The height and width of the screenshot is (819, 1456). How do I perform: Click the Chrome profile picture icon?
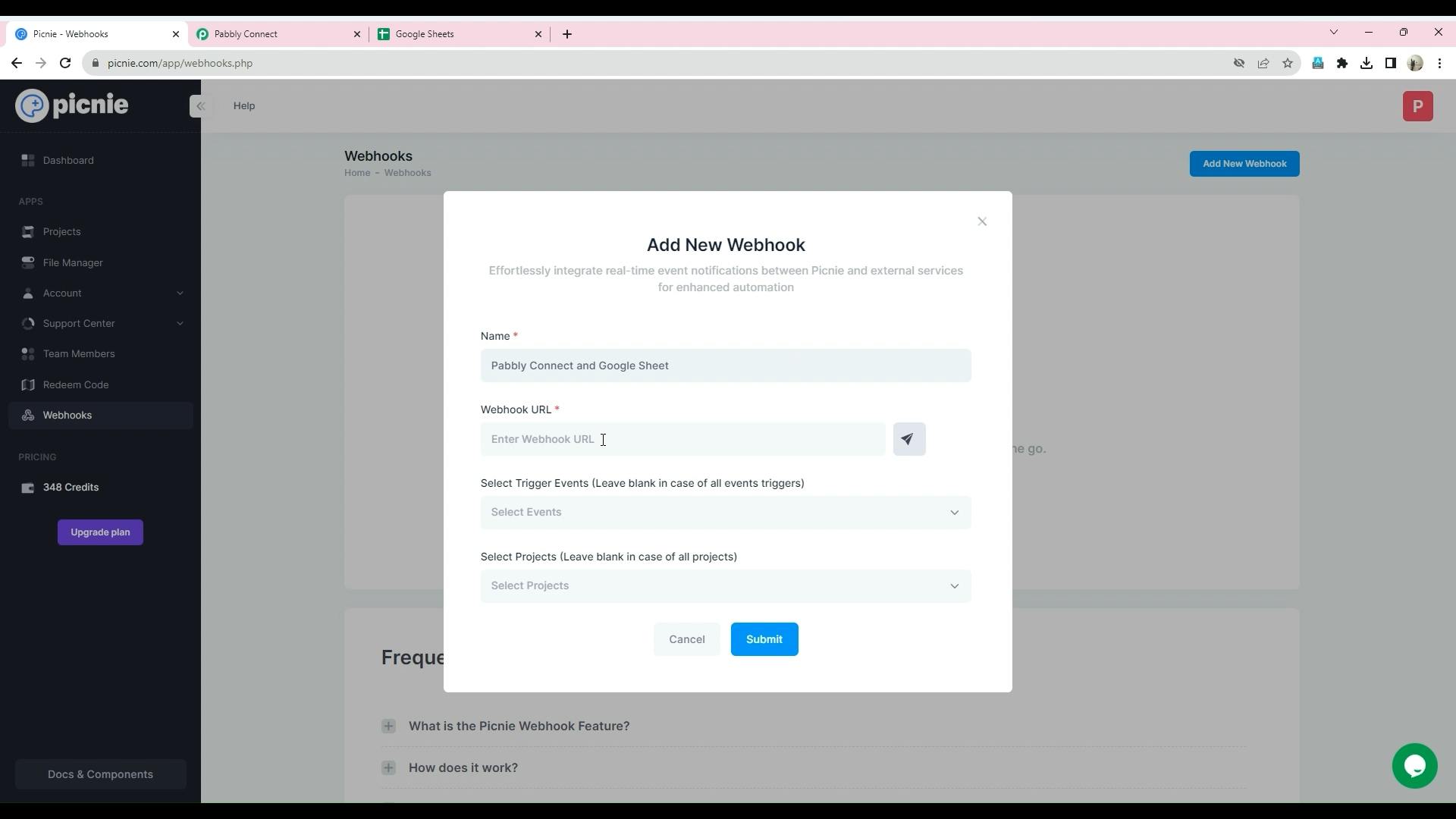pyautogui.click(x=1415, y=63)
